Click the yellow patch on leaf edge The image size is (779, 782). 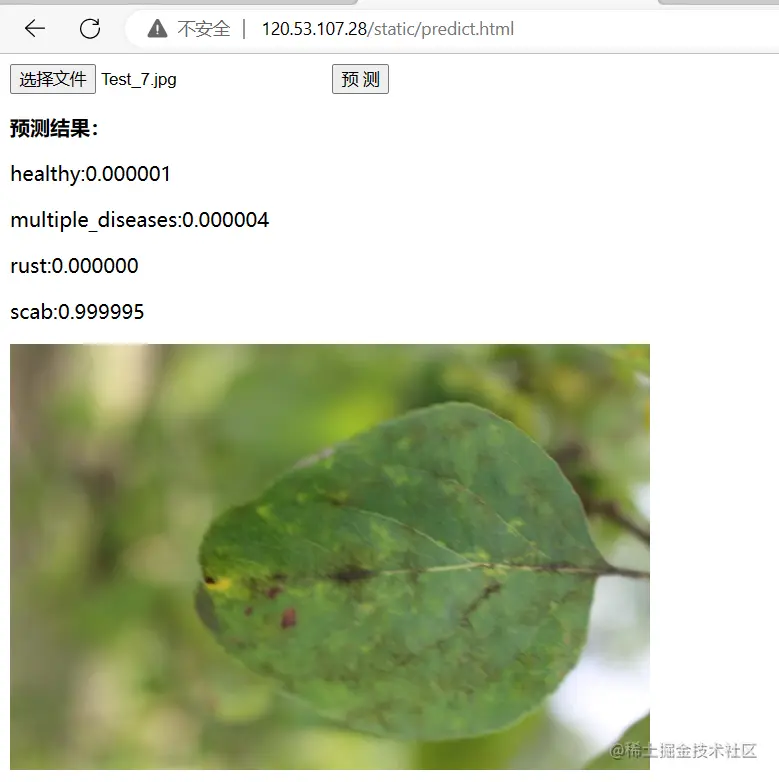pyautogui.click(x=218, y=583)
